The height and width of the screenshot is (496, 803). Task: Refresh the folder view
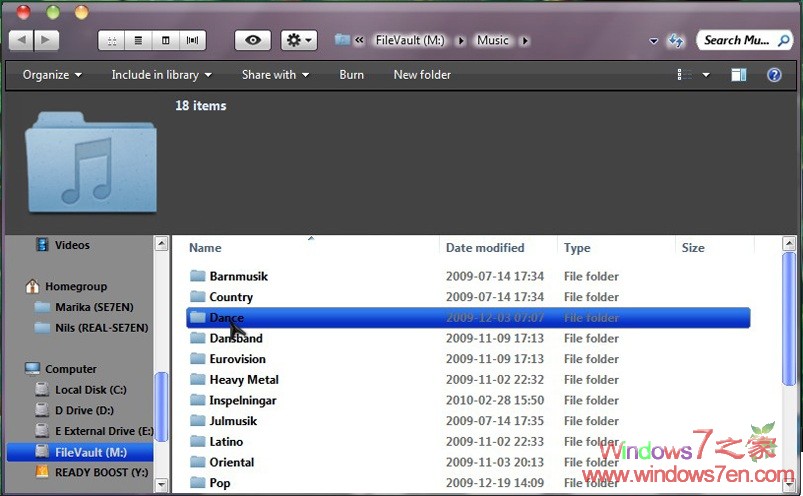[675, 40]
